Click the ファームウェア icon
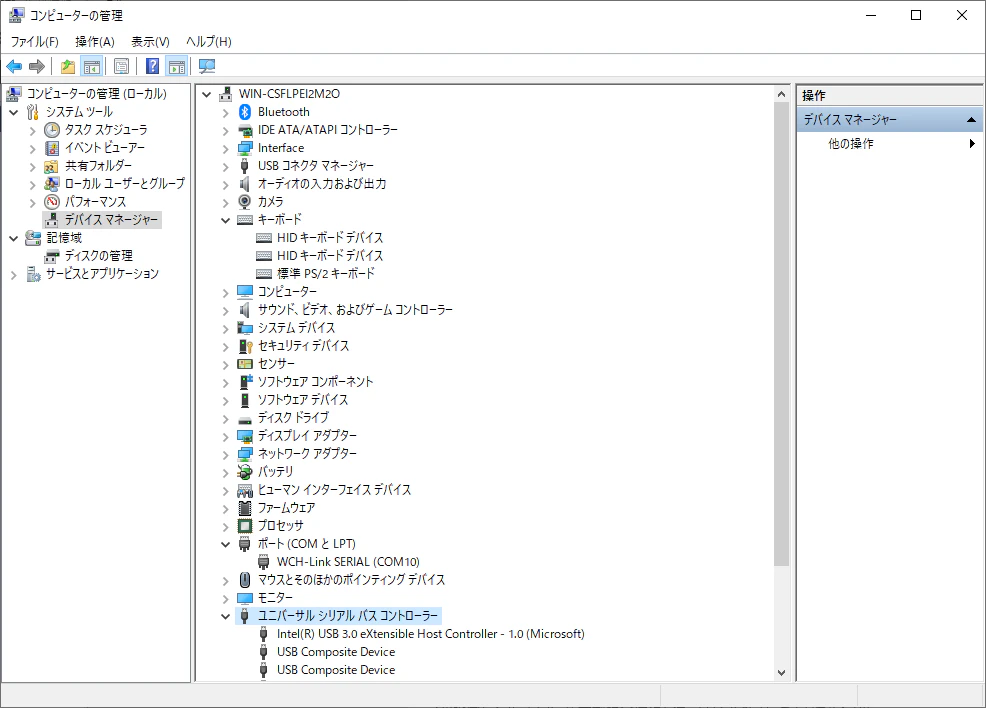This screenshot has width=986, height=708. (x=245, y=507)
